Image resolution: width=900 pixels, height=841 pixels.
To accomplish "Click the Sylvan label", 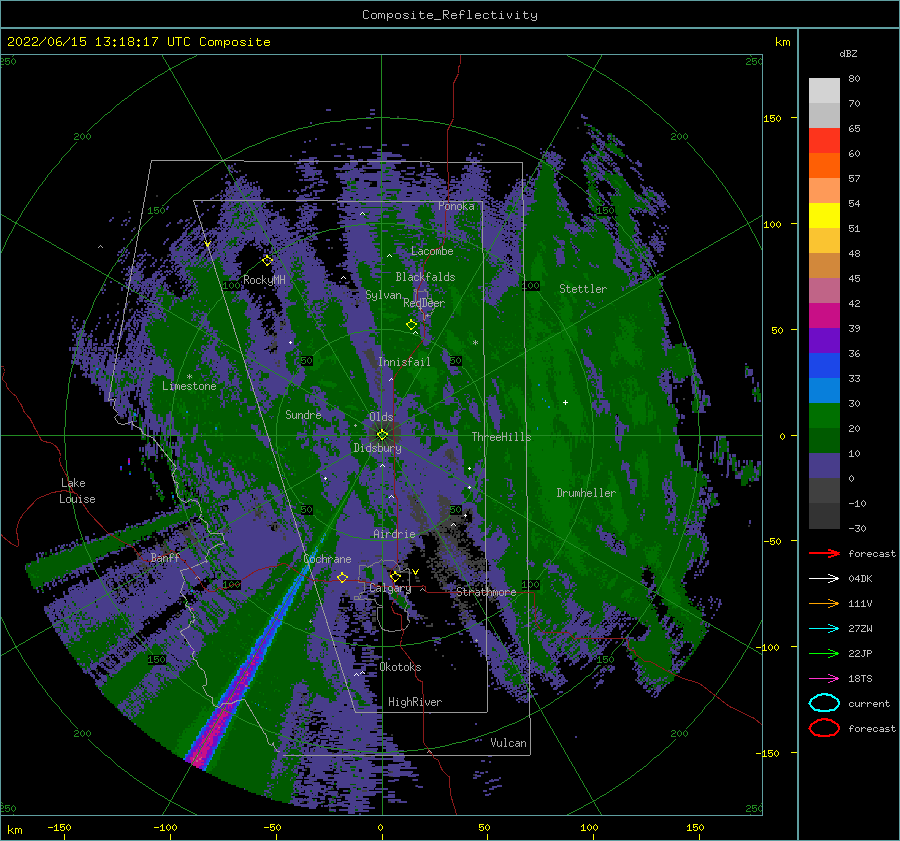I will pos(383,295).
